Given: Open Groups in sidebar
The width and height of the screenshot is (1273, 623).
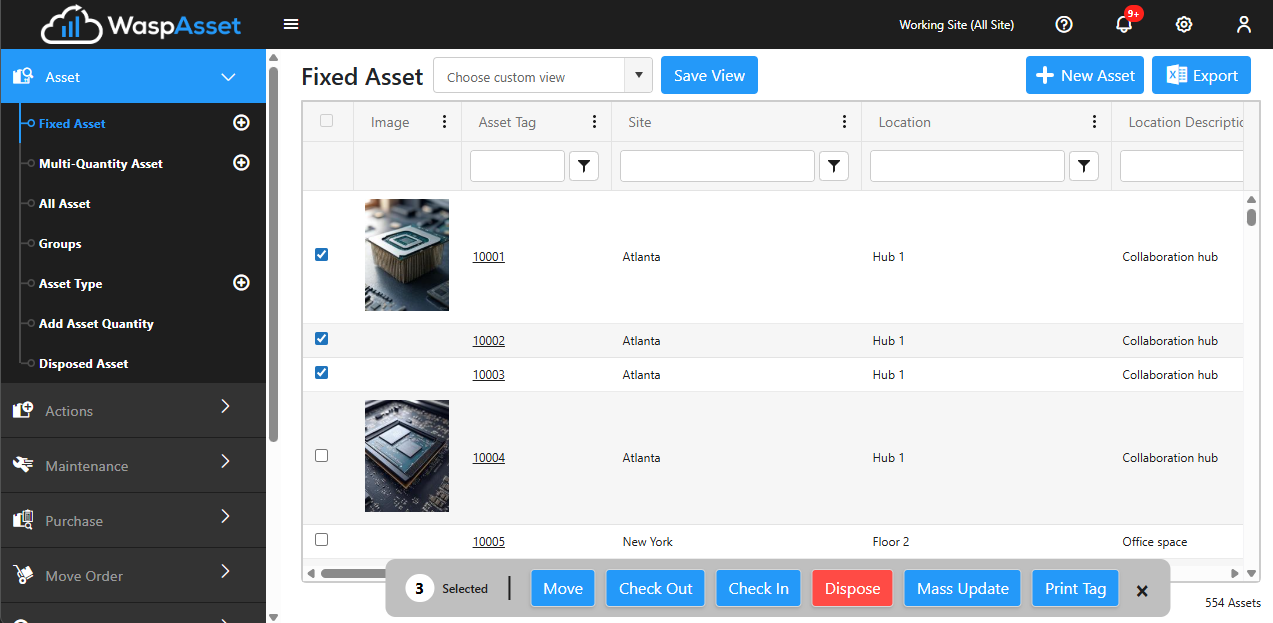Looking at the screenshot, I should click(x=60, y=244).
